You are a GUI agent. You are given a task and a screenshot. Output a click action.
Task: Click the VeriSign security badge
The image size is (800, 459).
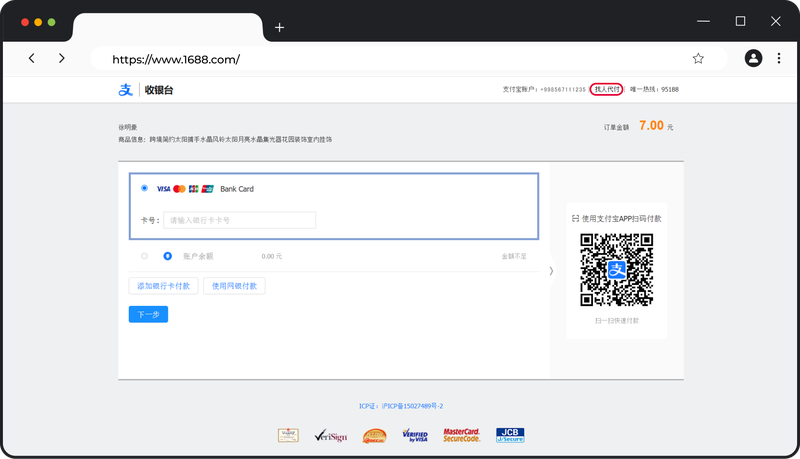330,435
